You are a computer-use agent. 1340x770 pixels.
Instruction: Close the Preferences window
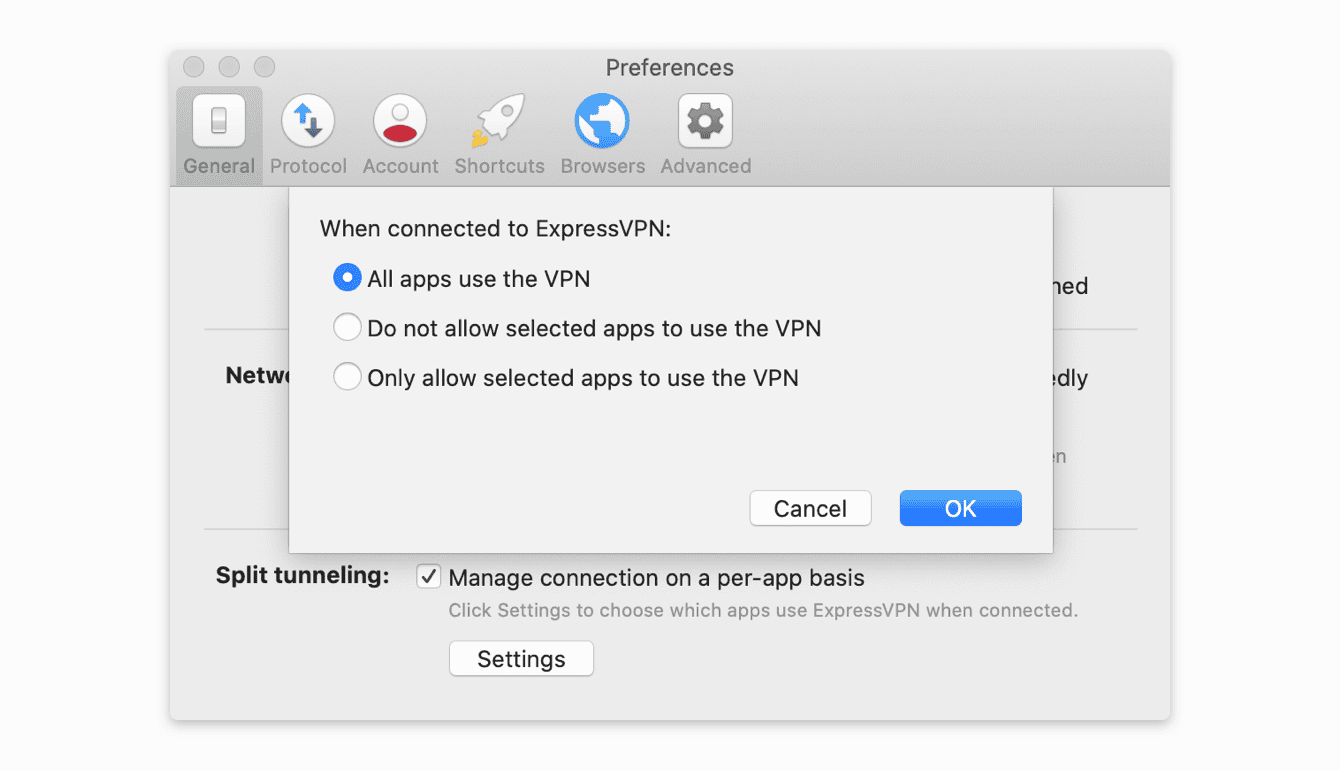[194, 67]
